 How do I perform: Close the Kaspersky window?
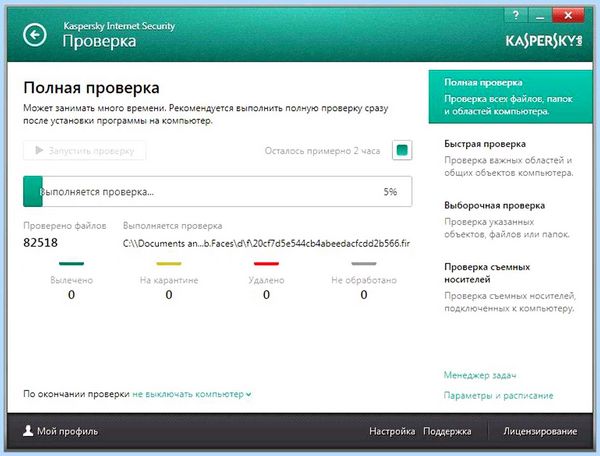click(568, 15)
